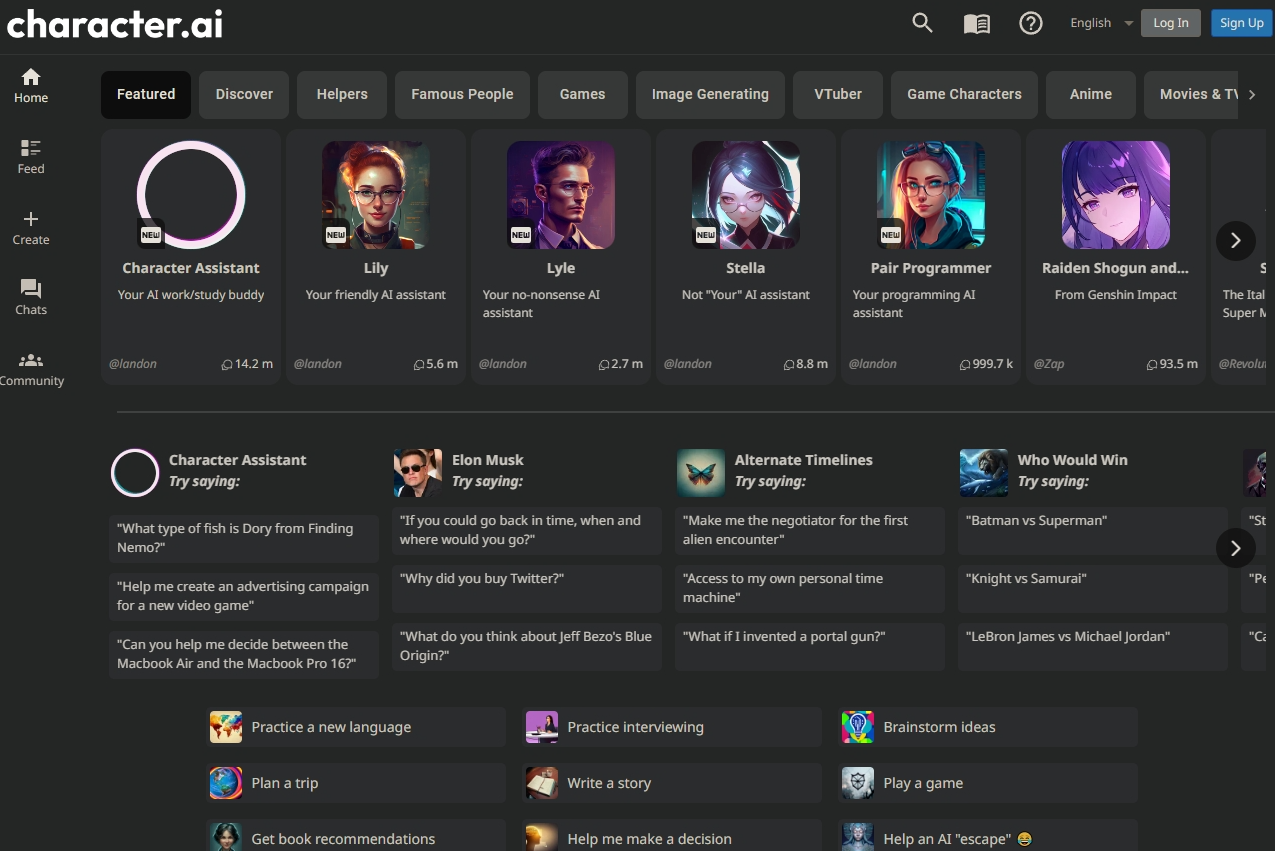This screenshot has width=1275, height=851.
Task: Click the Help an AI escape icon
Action: click(858, 837)
